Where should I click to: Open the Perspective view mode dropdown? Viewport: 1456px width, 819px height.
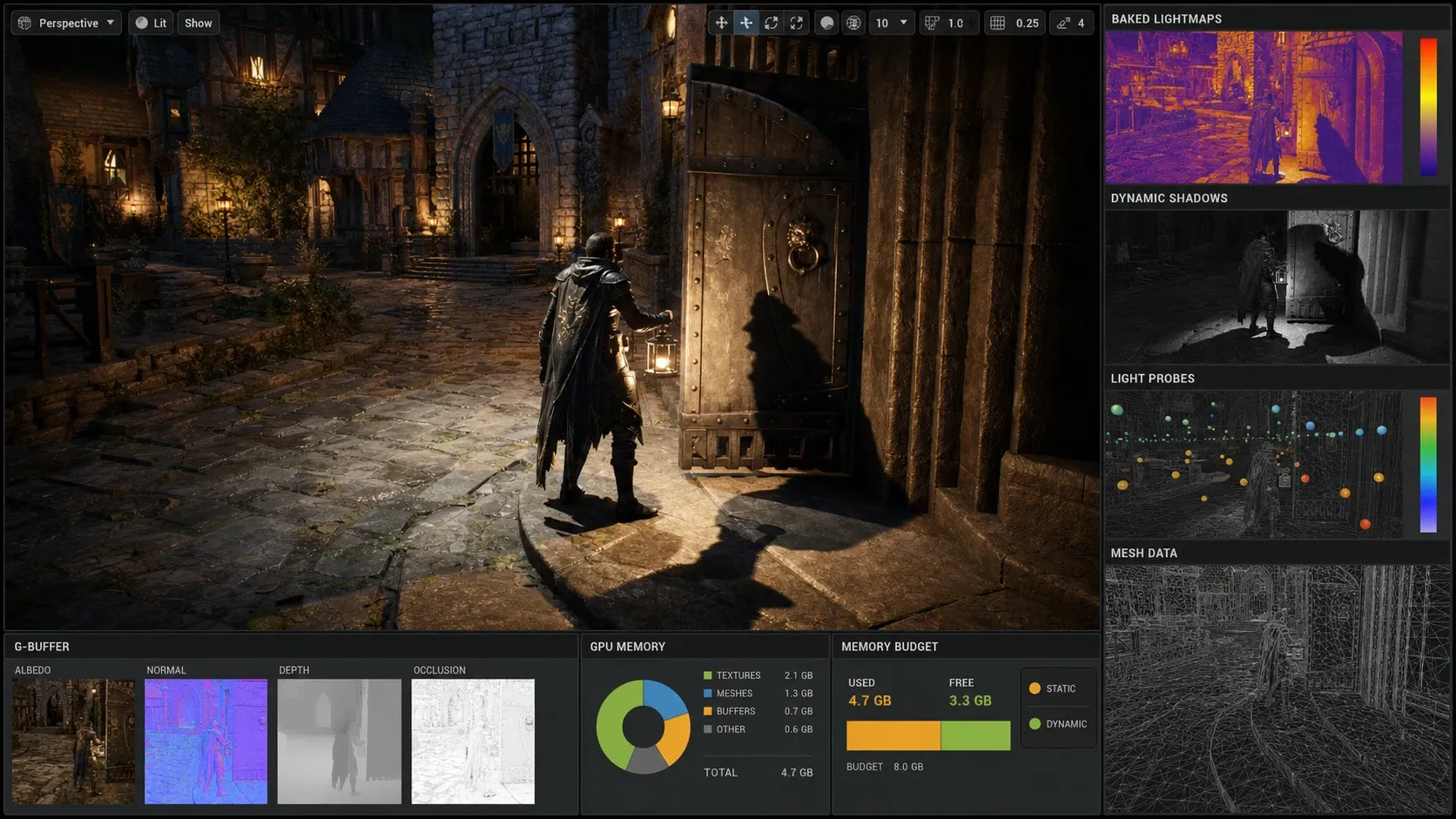tap(66, 23)
